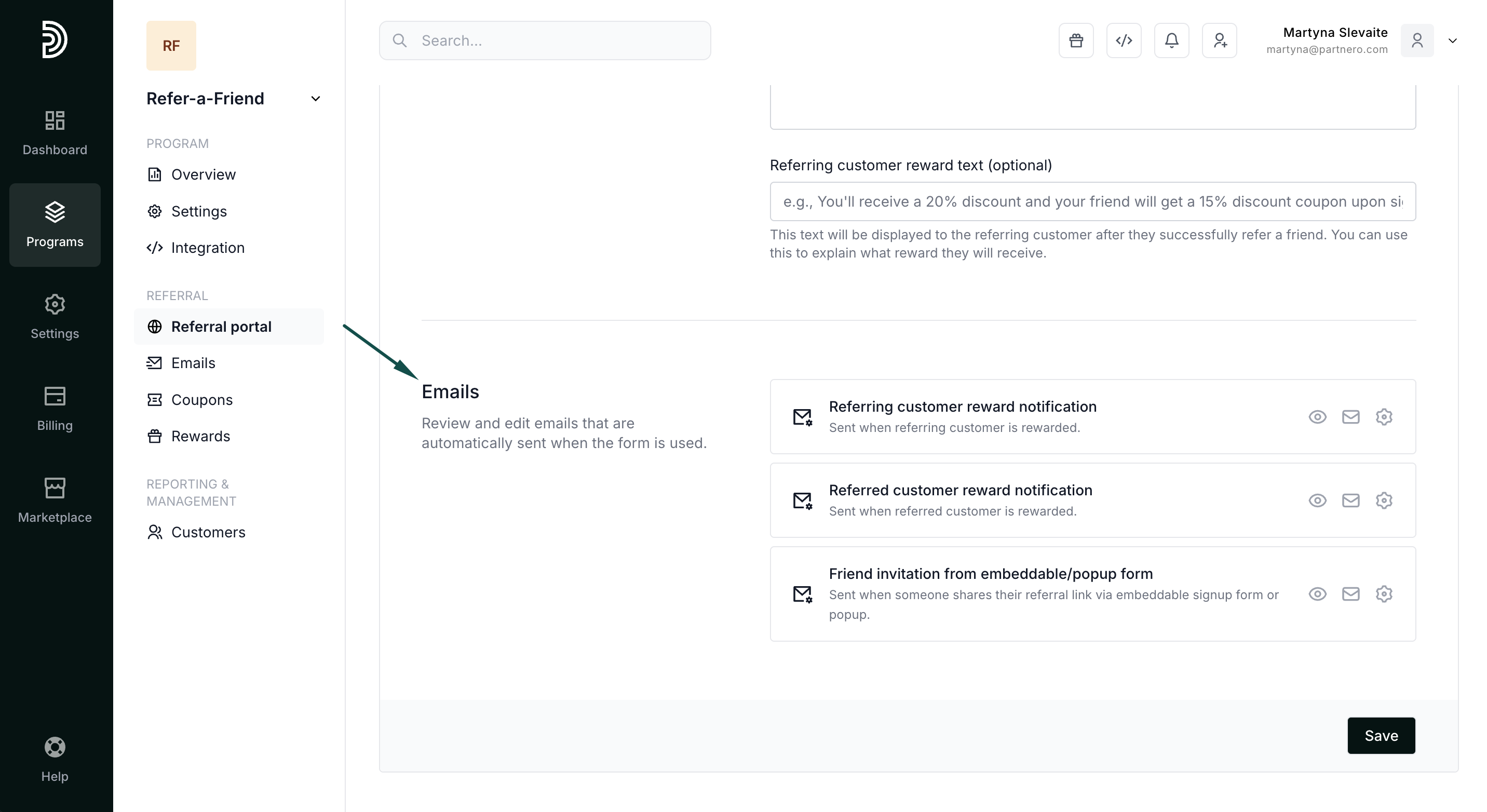Screen dimensions: 1487x812
Task: Preview Referring customer reward notification with eye icon
Action: coord(1317,417)
